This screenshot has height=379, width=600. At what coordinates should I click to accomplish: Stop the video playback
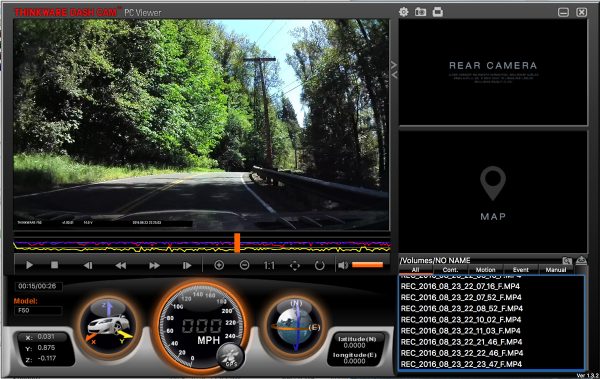[x=54, y=265]
